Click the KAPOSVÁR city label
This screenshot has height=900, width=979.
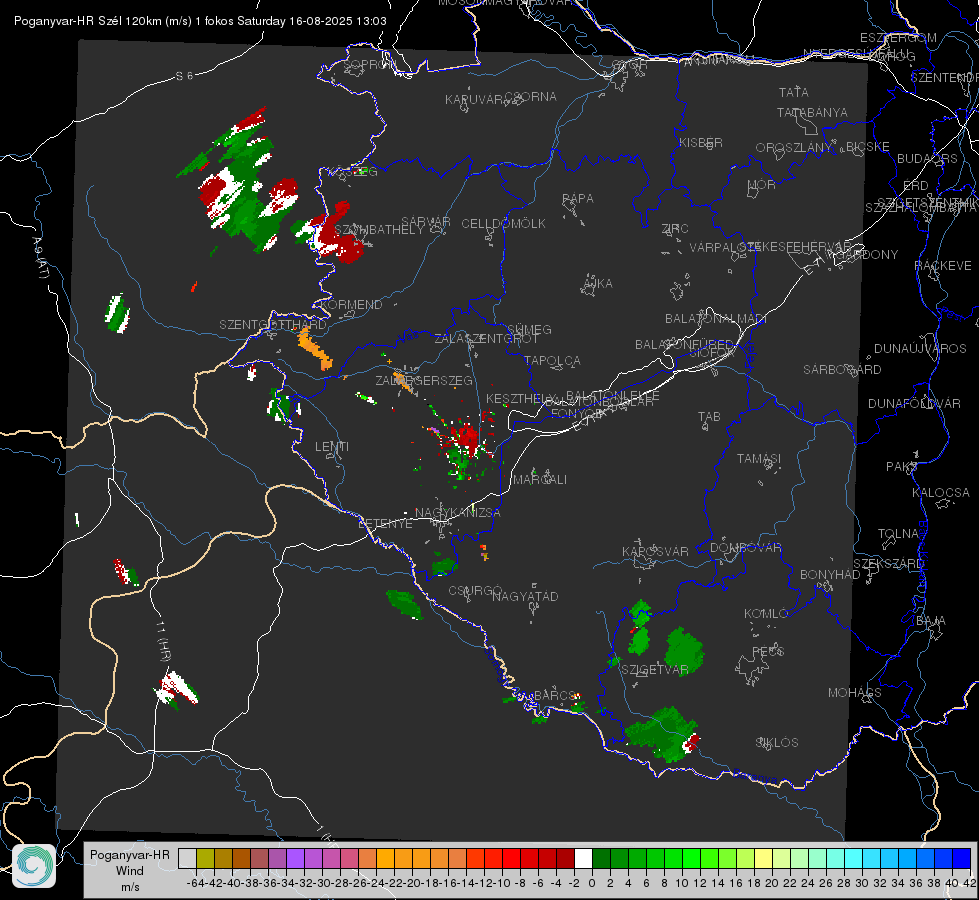pyautogui.click(x=655, y=551)
